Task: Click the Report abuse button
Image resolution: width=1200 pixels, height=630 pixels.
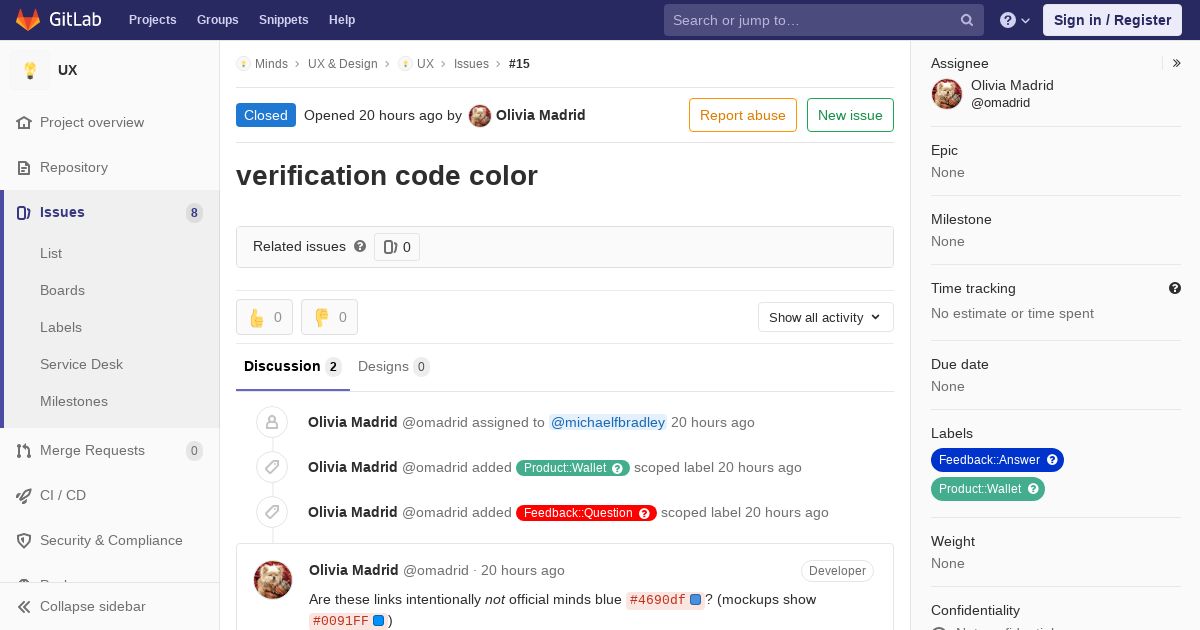Action: [742, 115]
